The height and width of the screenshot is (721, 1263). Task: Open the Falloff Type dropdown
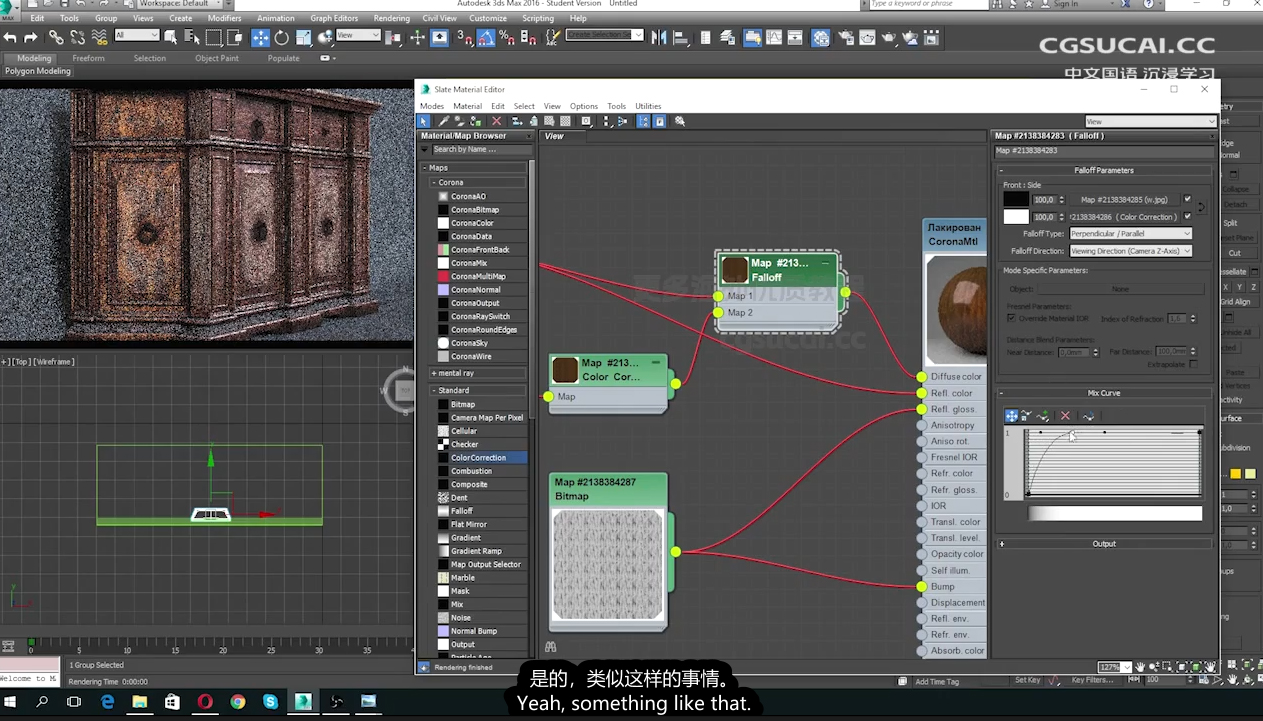pos(1130,234)
